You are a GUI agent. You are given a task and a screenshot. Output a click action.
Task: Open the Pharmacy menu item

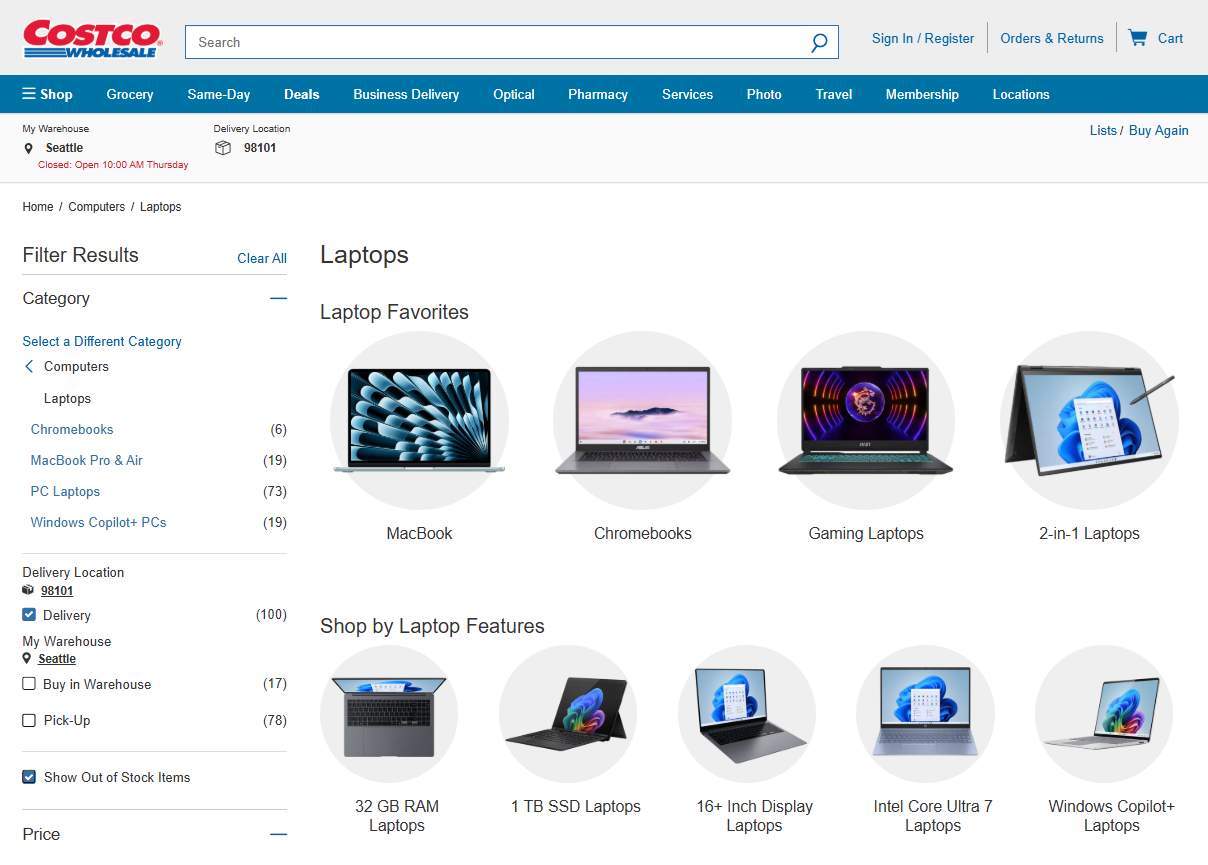tap(597, 94)
